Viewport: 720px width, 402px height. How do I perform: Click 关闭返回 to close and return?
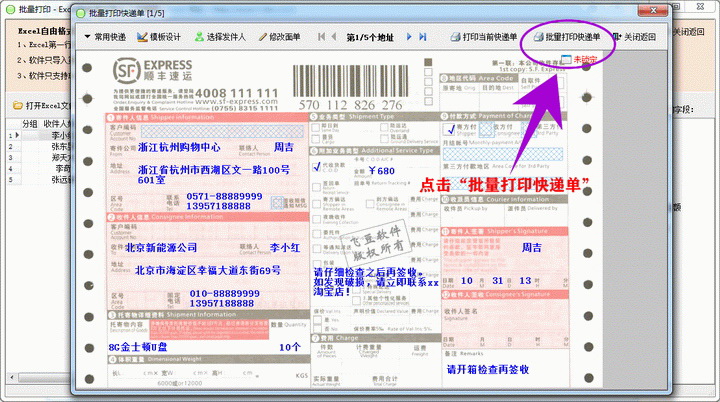(x=634, y=37)
